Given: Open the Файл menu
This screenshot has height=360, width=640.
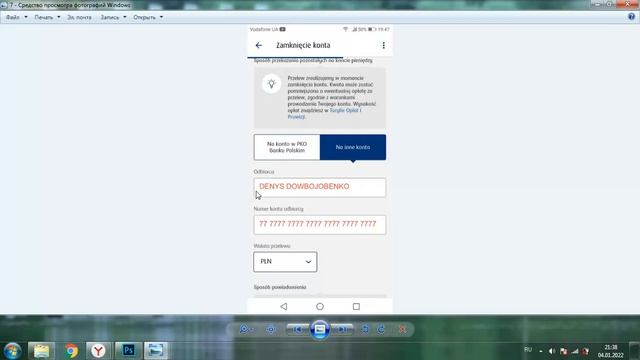Looking at the screenshot, I should 16,17.
